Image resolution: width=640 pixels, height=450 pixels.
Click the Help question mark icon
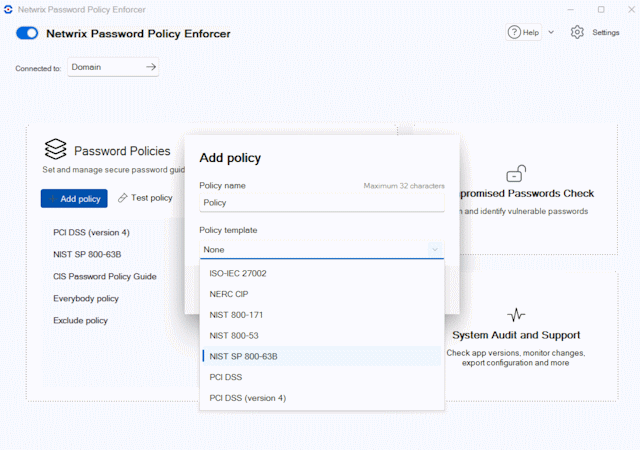tap(514, 32)
